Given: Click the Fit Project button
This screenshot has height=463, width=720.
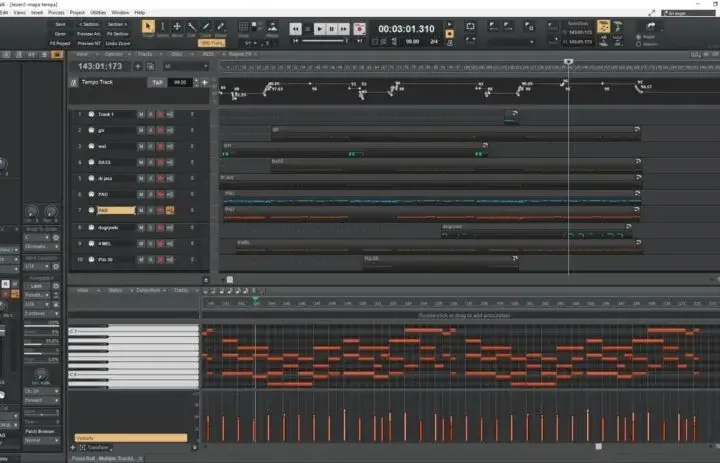Looking at the screenshot, I should click(60, 44).
